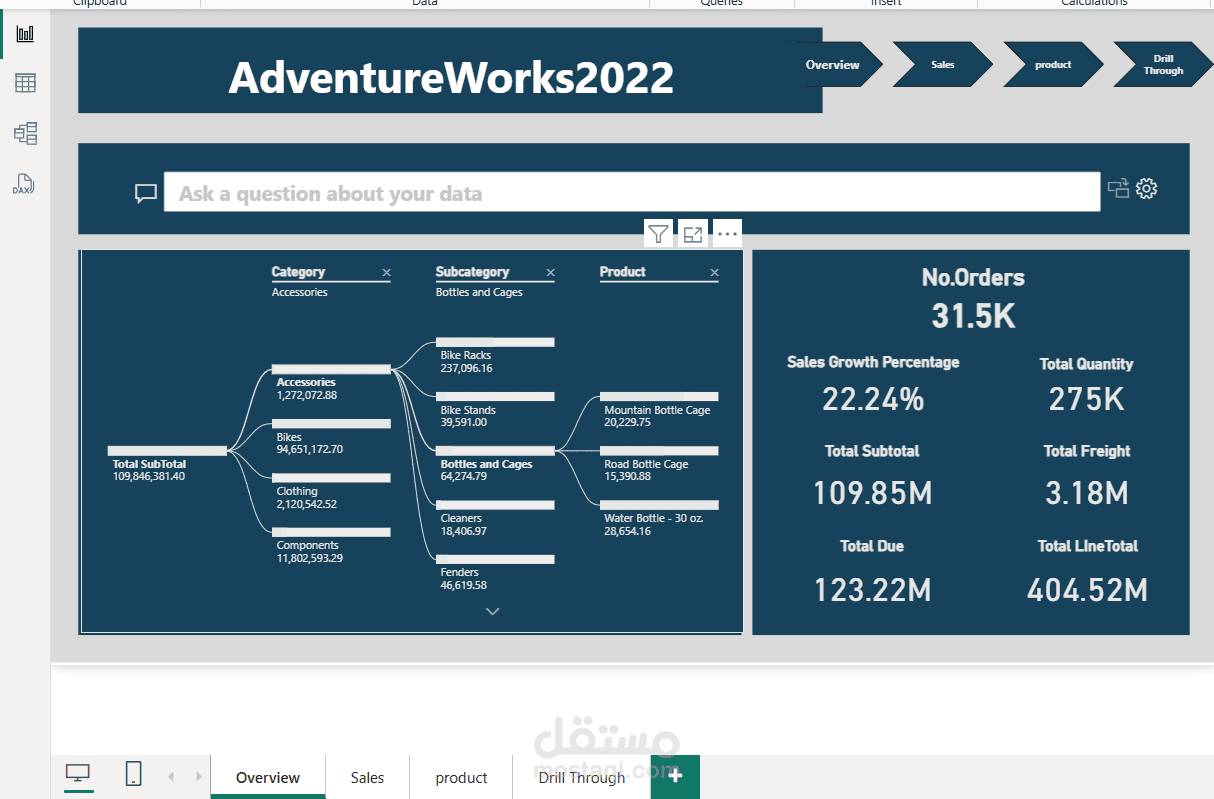Open DAX query view icon

point(23,184)
